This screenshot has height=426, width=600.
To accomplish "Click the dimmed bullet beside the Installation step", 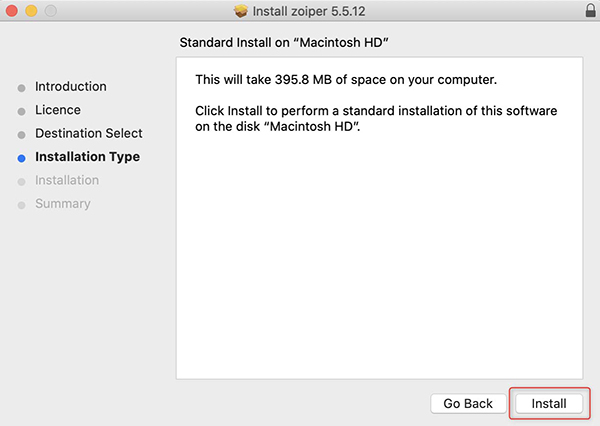I will pyautogui.click(x=22, y=181).
